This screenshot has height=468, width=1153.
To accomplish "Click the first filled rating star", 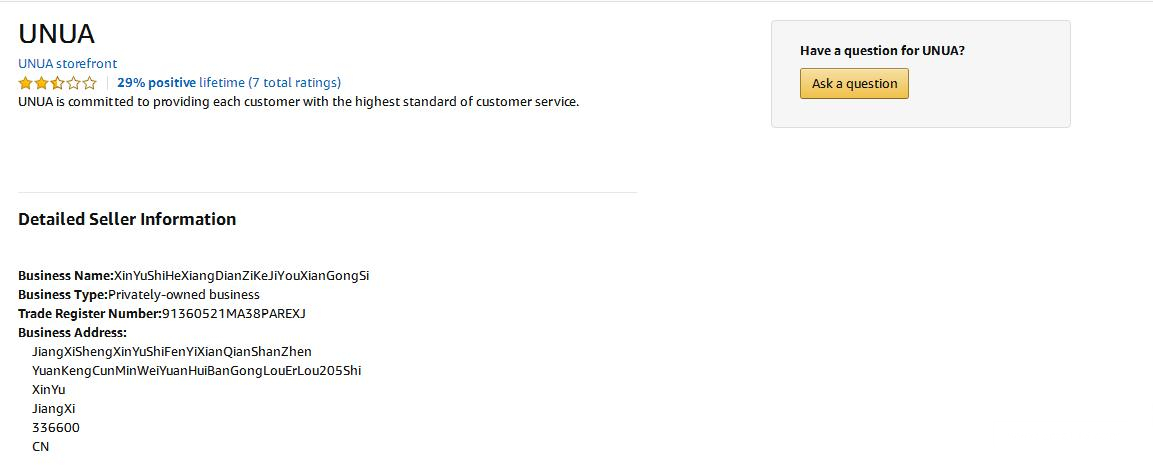I will (x=26, y=83).
